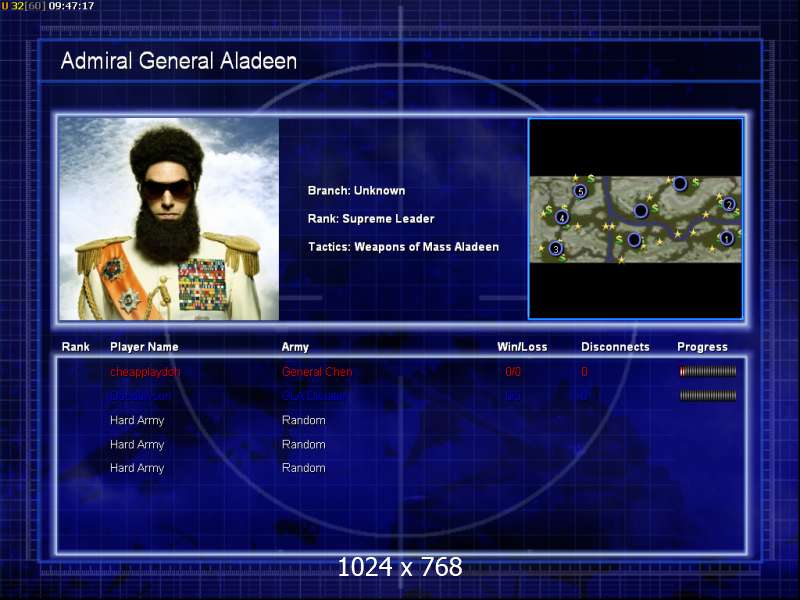The height and width of the screenshot is (600, 800).
Task: Click the Admiral General Aladeen portrait
Action: pyautogui.click(x=169, y=219)
